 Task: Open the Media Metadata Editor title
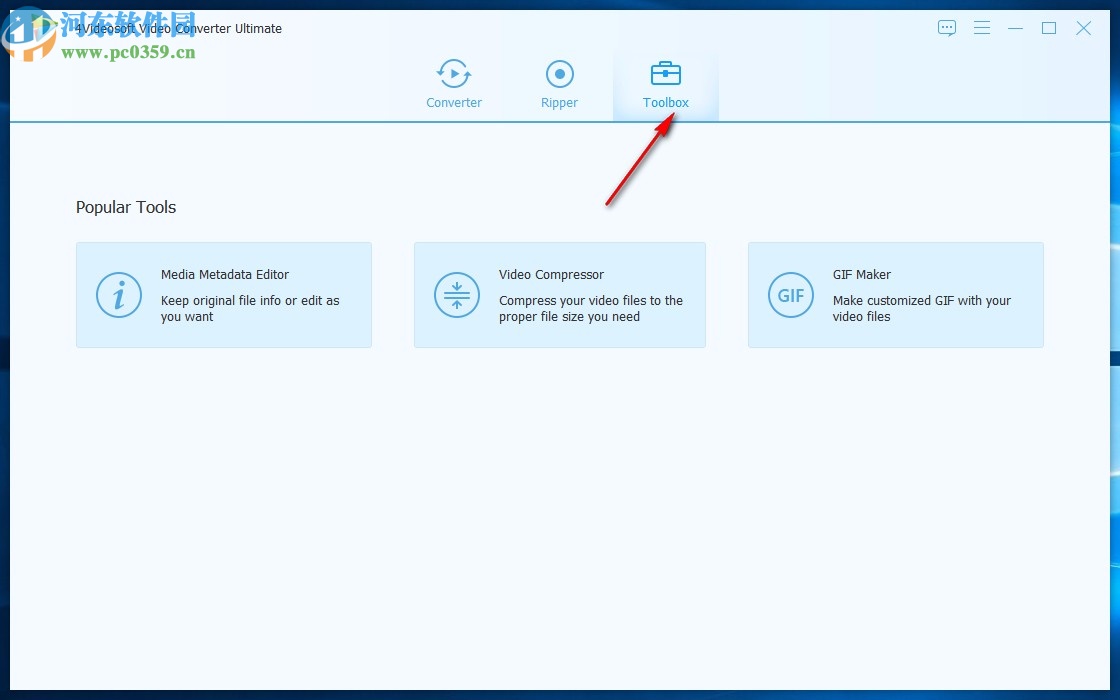tap(225, 274)
